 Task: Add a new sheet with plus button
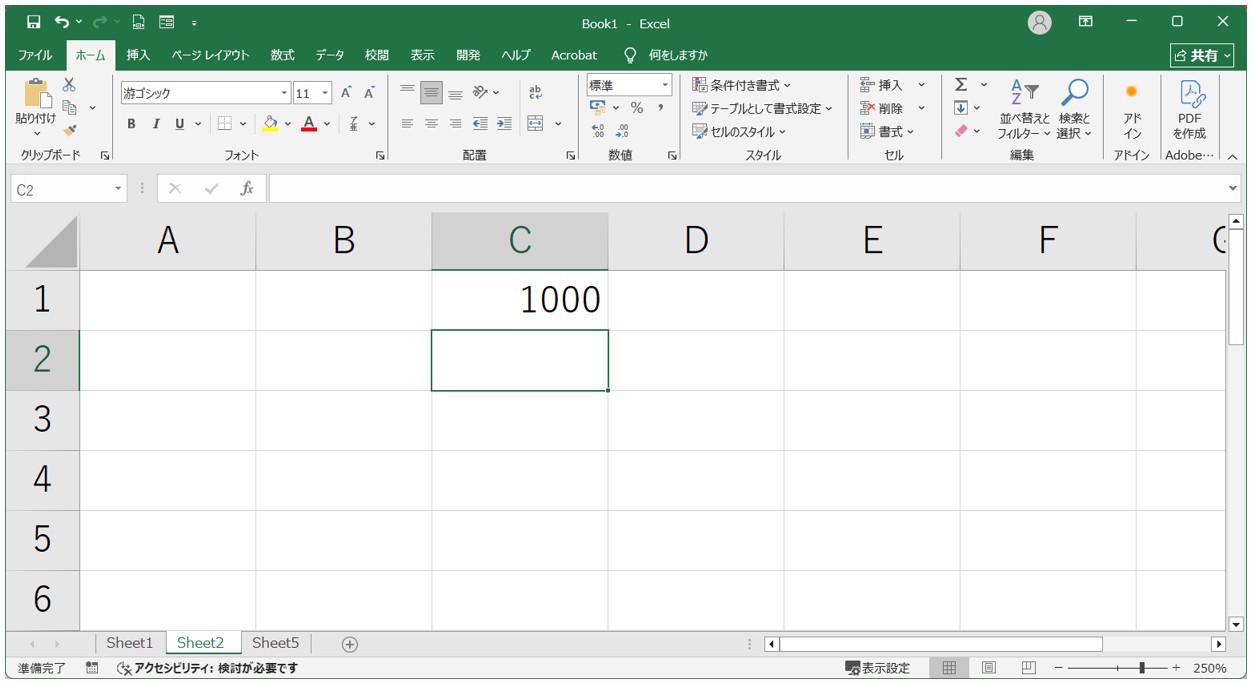(x=349, y=644)
